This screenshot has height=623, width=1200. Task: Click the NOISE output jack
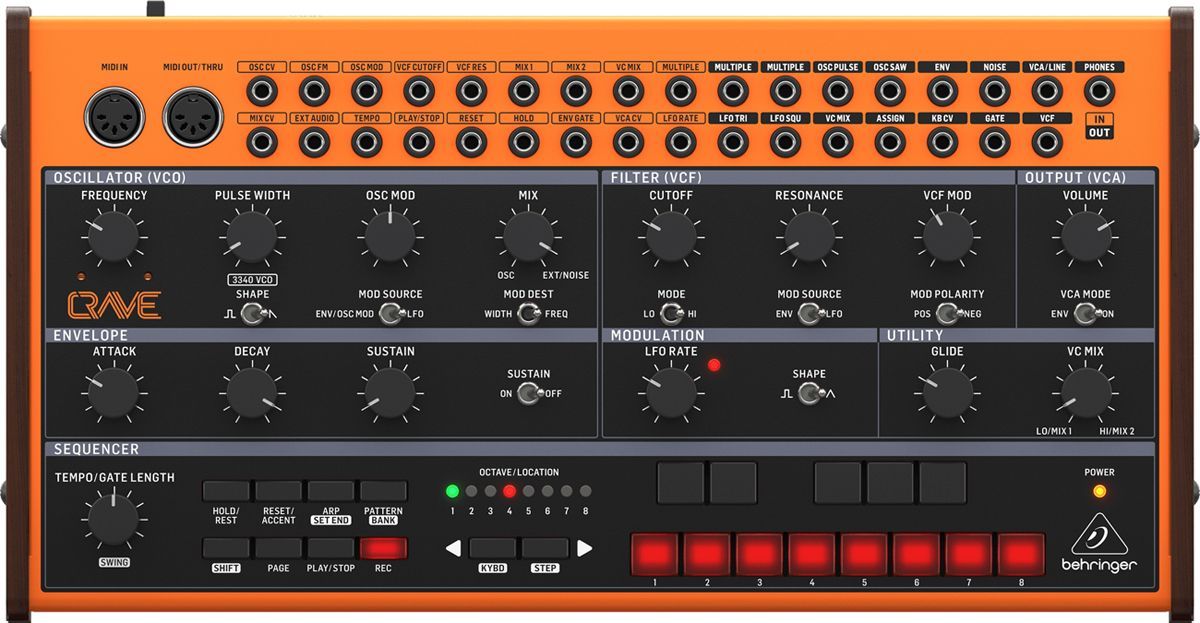(994, 93)
